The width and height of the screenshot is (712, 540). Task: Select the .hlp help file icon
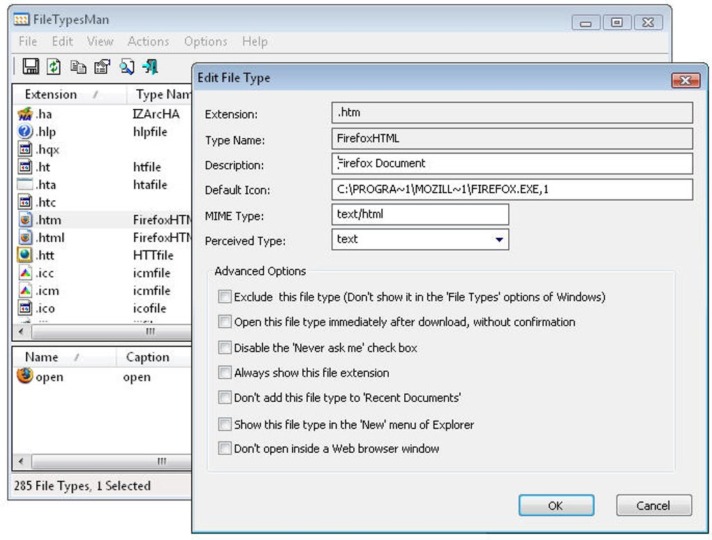click(x=25, y=131)
